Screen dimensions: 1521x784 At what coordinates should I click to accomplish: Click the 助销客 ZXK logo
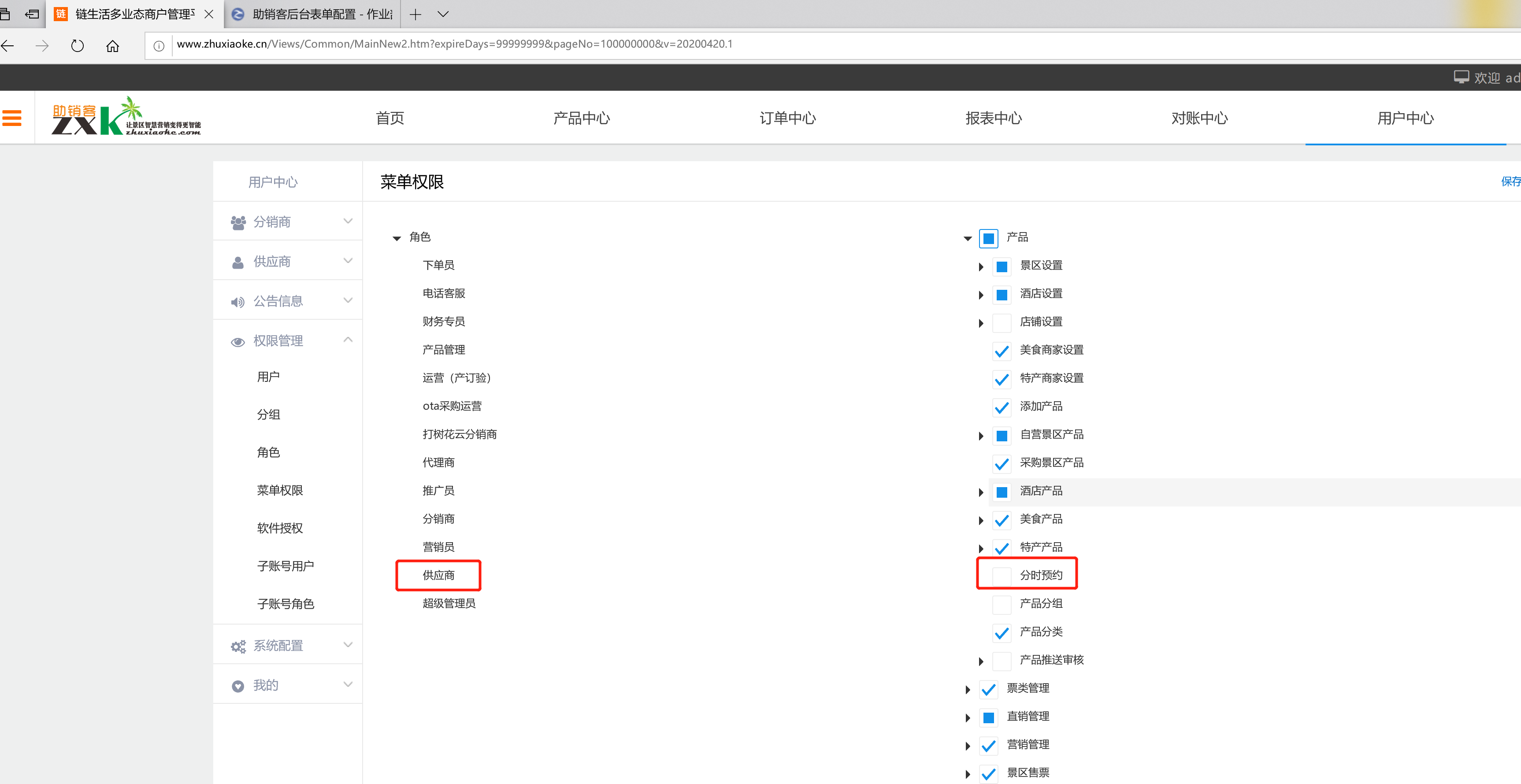(126, 117)
